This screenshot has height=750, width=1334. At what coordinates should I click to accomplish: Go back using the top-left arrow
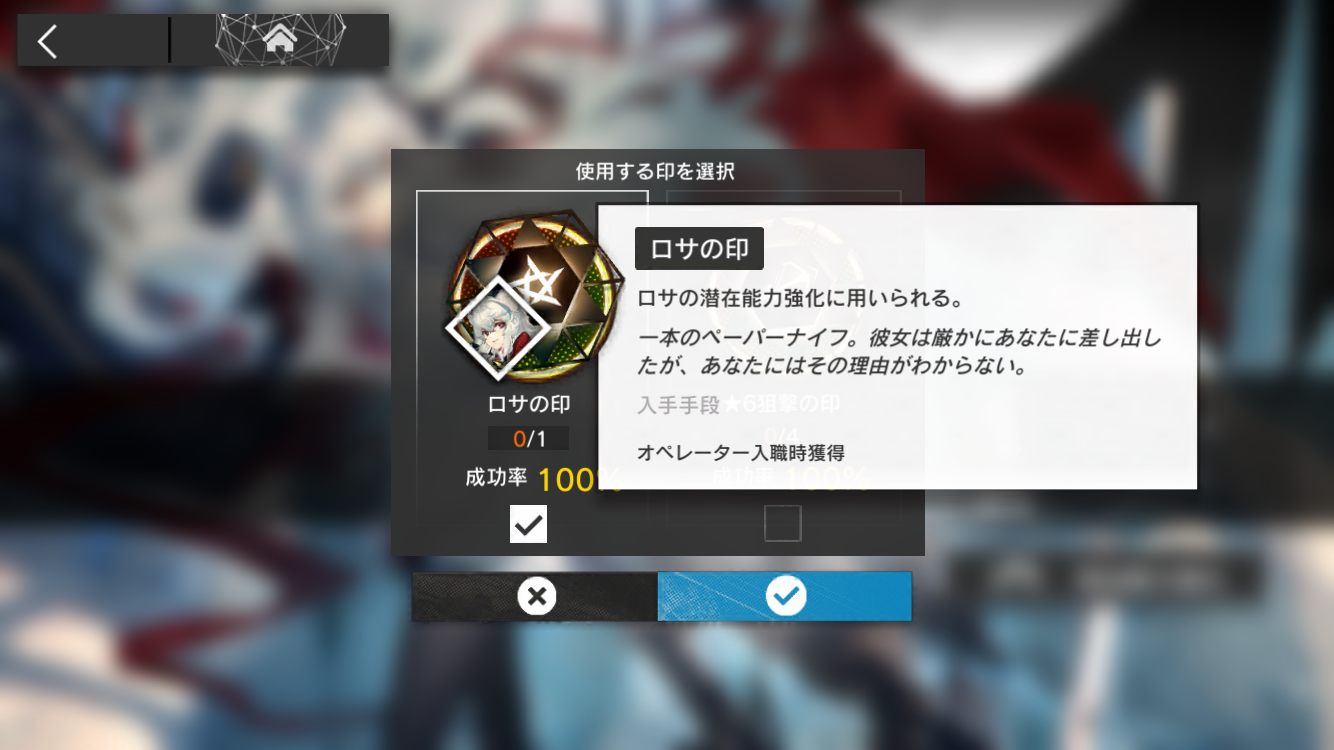47,41
